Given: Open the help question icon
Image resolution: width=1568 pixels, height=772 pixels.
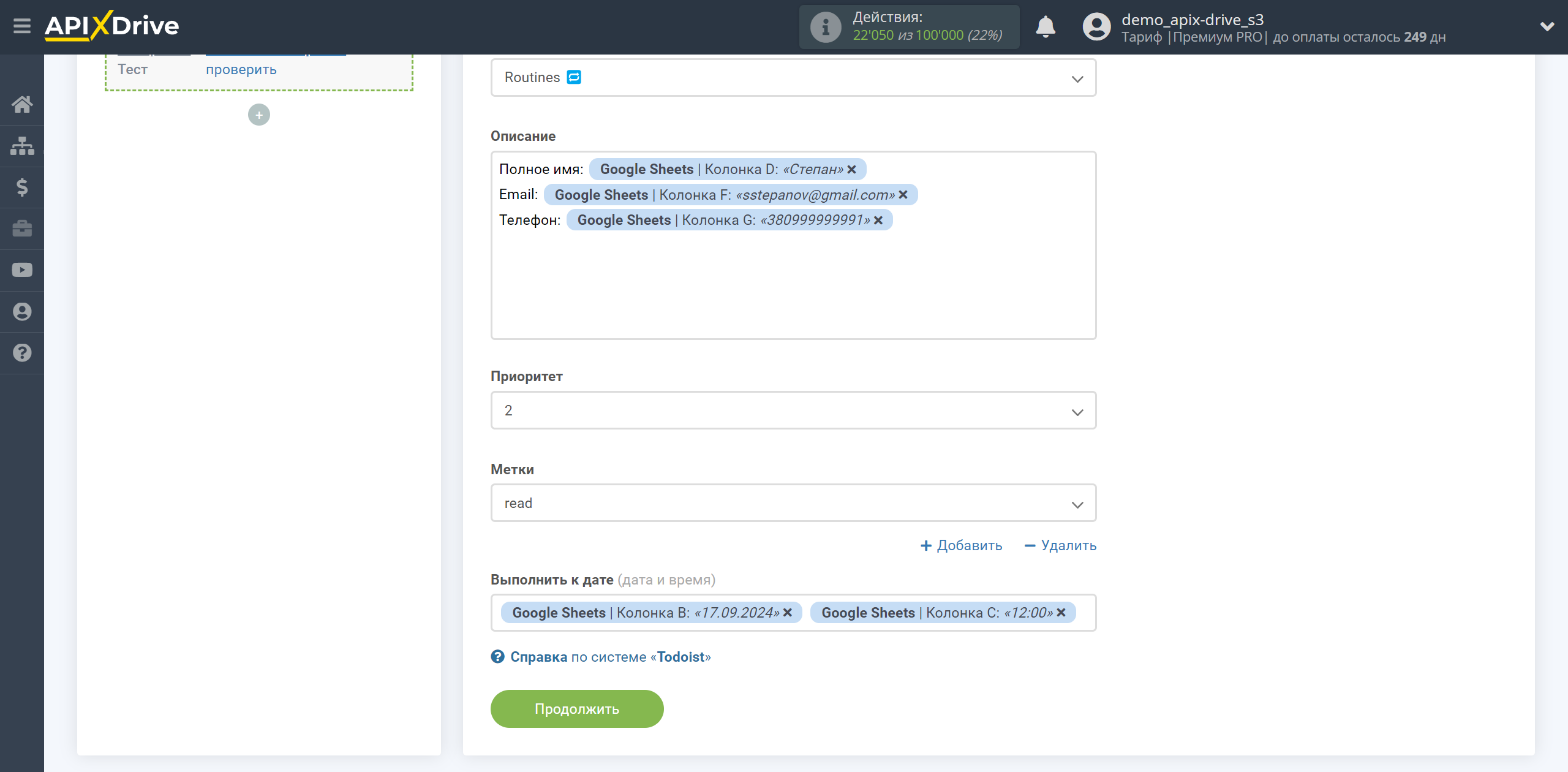Looking at the screenshot, I should click(22, 353).
